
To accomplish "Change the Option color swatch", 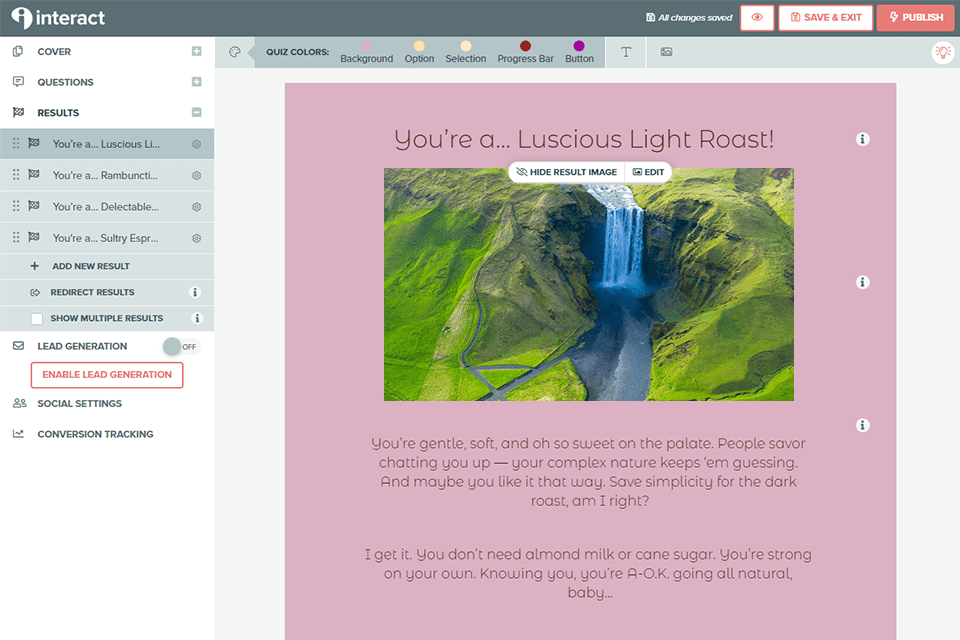I will [x=419, y=46].
